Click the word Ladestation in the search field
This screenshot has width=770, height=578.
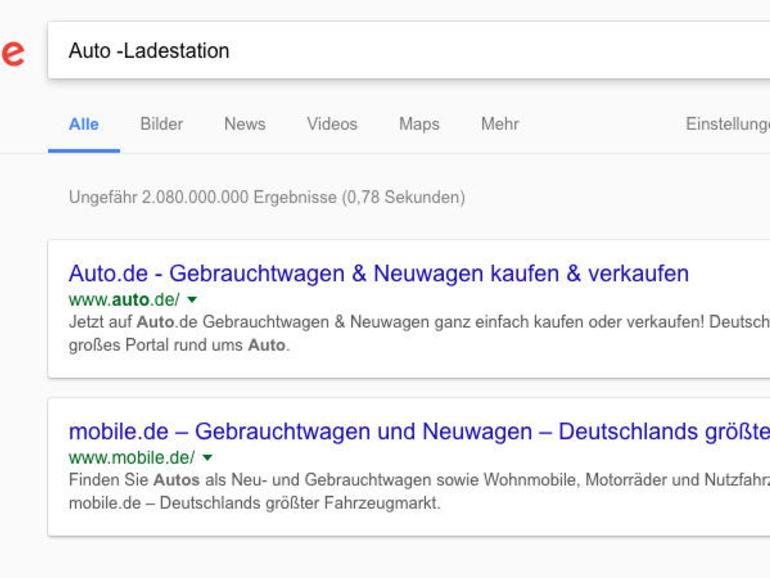tap(177, 51)
